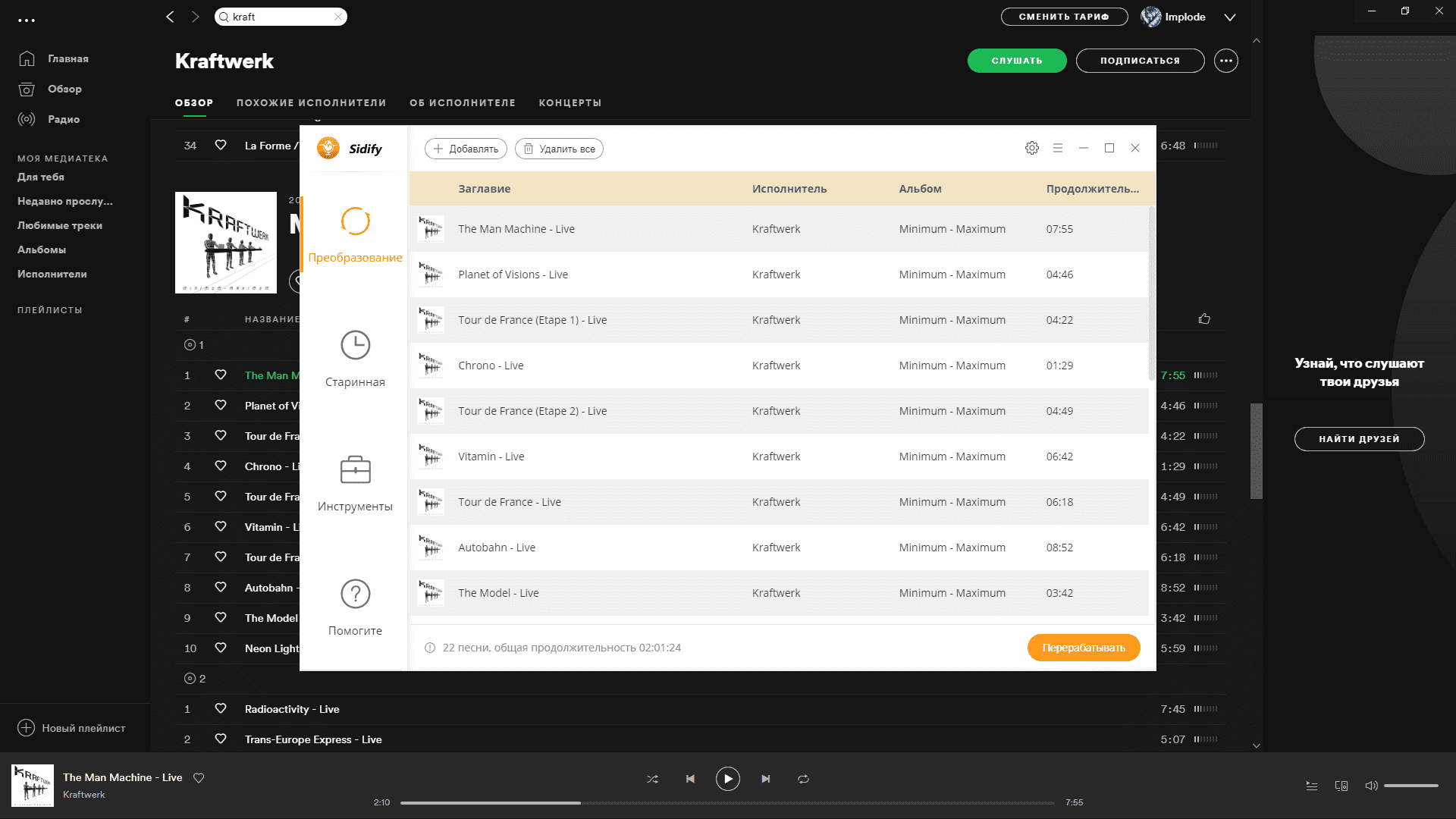This screenshot has height=819, width=1456.
Task: Like Planet of Visions track heart
Action: [x=221, y=405]
